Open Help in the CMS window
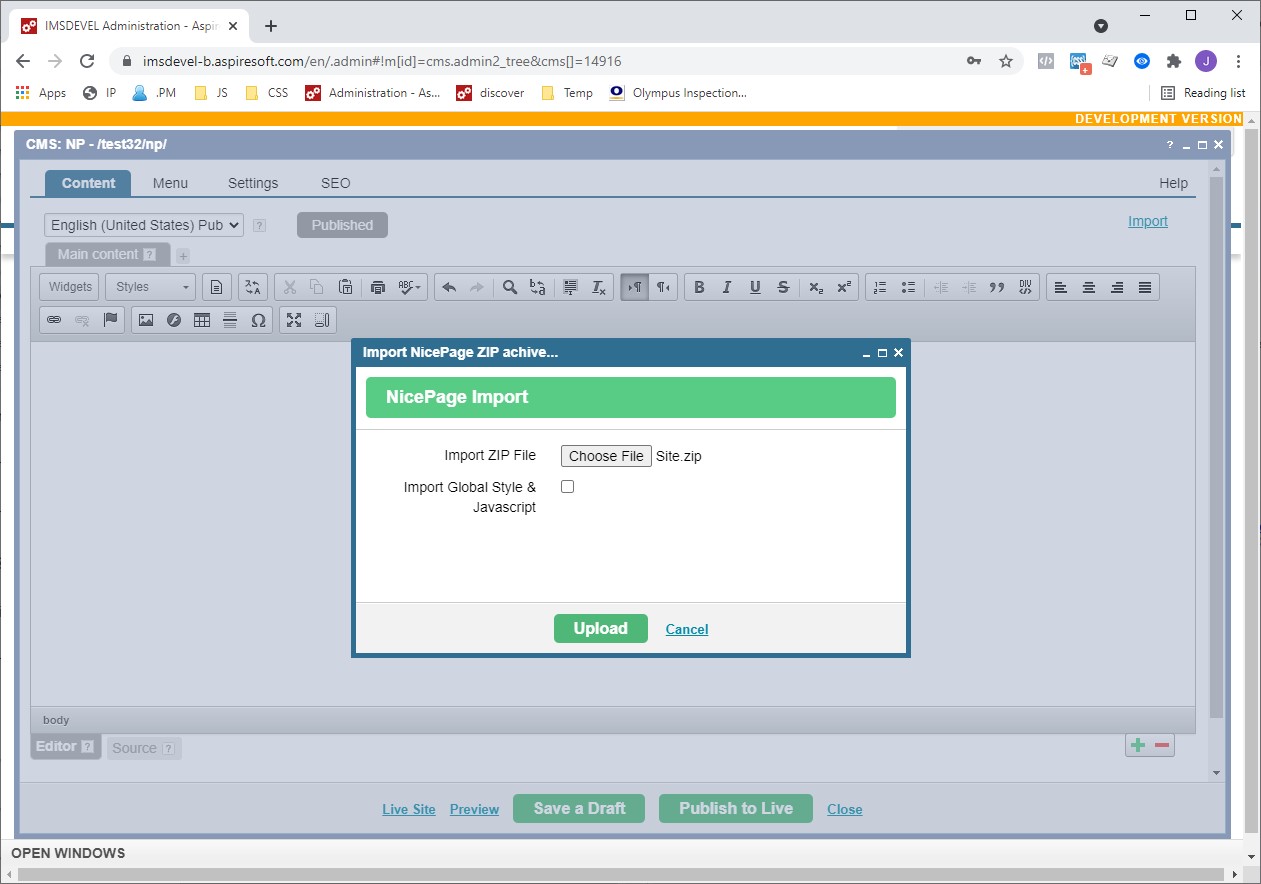This screenshot has height=884, width=1261. tap(1173, 183)
